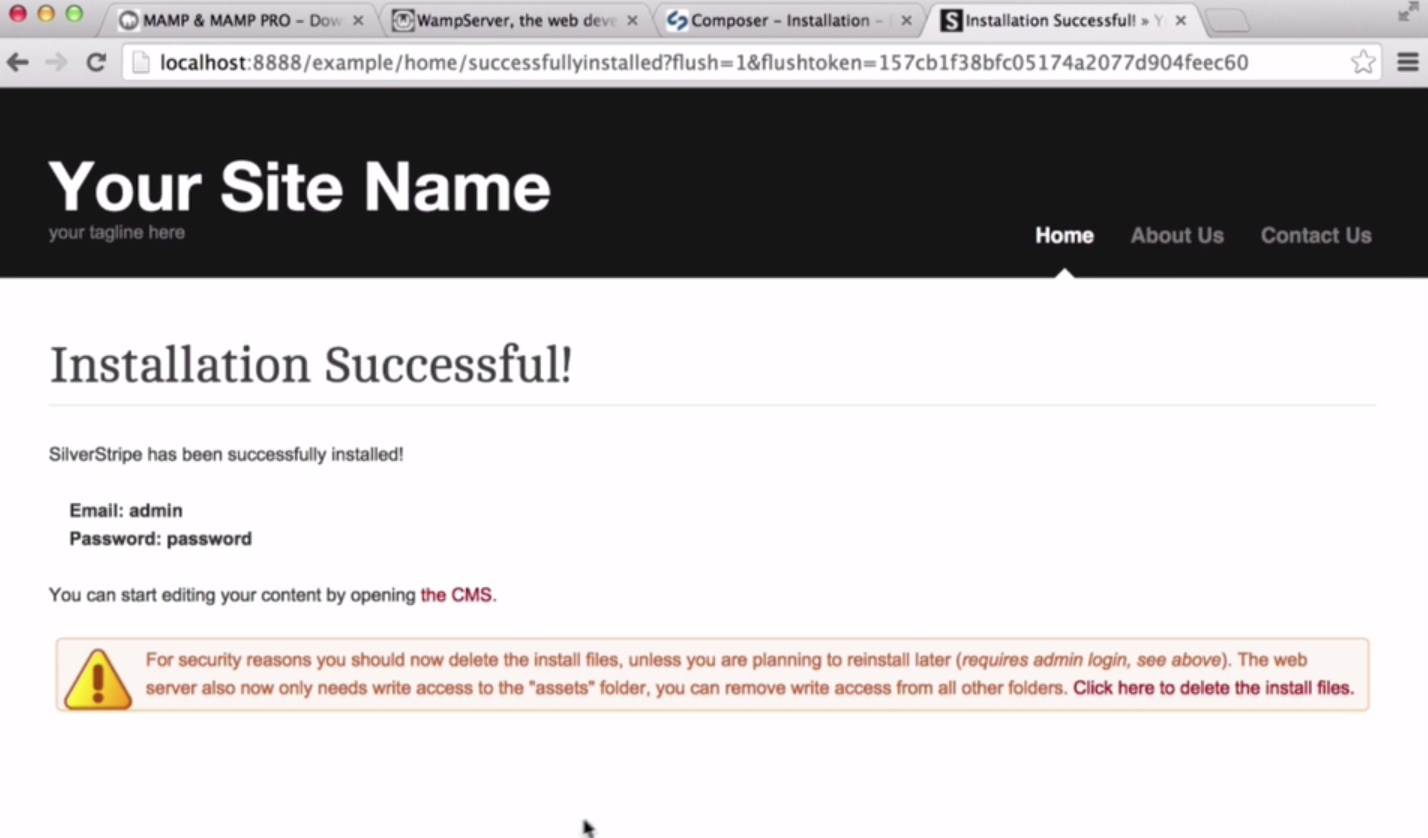Click the SilverStripe tab favicon
The width and height of the screenshot is (1428, 838).
pos(951,20)
